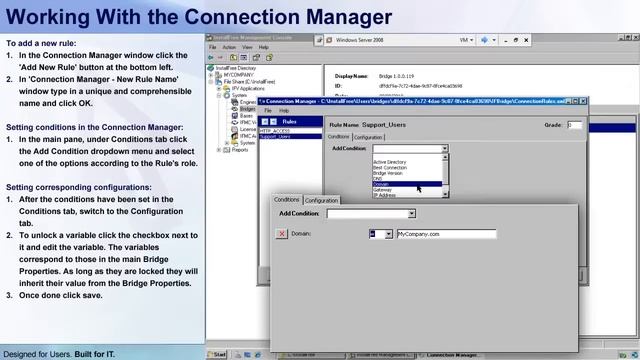The height and width of the screenshot is (360, 640).
Task: Select the Bridges item in the tree
Action: coord(247,109)
